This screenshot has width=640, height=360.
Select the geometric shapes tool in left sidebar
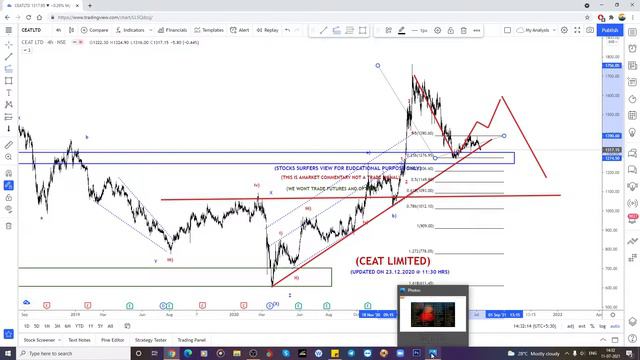pyautogui.click(x=9, y=81)
